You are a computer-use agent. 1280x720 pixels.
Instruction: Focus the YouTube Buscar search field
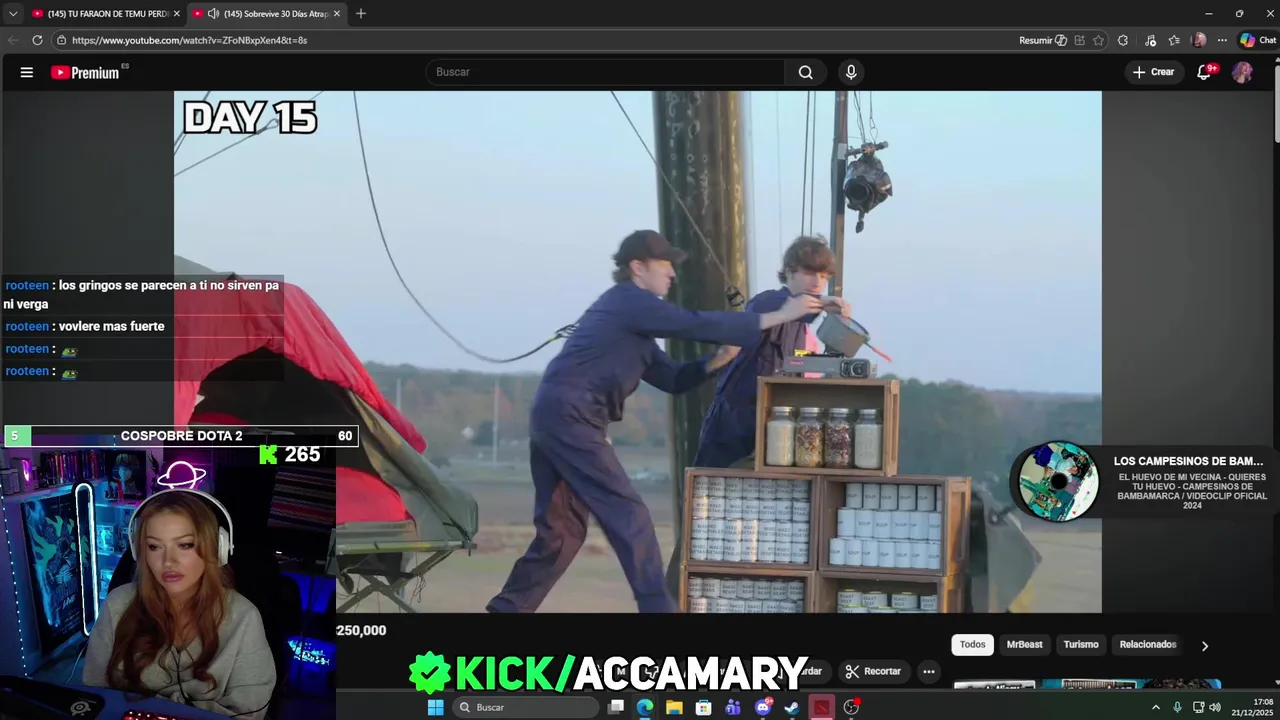point(605,72)
